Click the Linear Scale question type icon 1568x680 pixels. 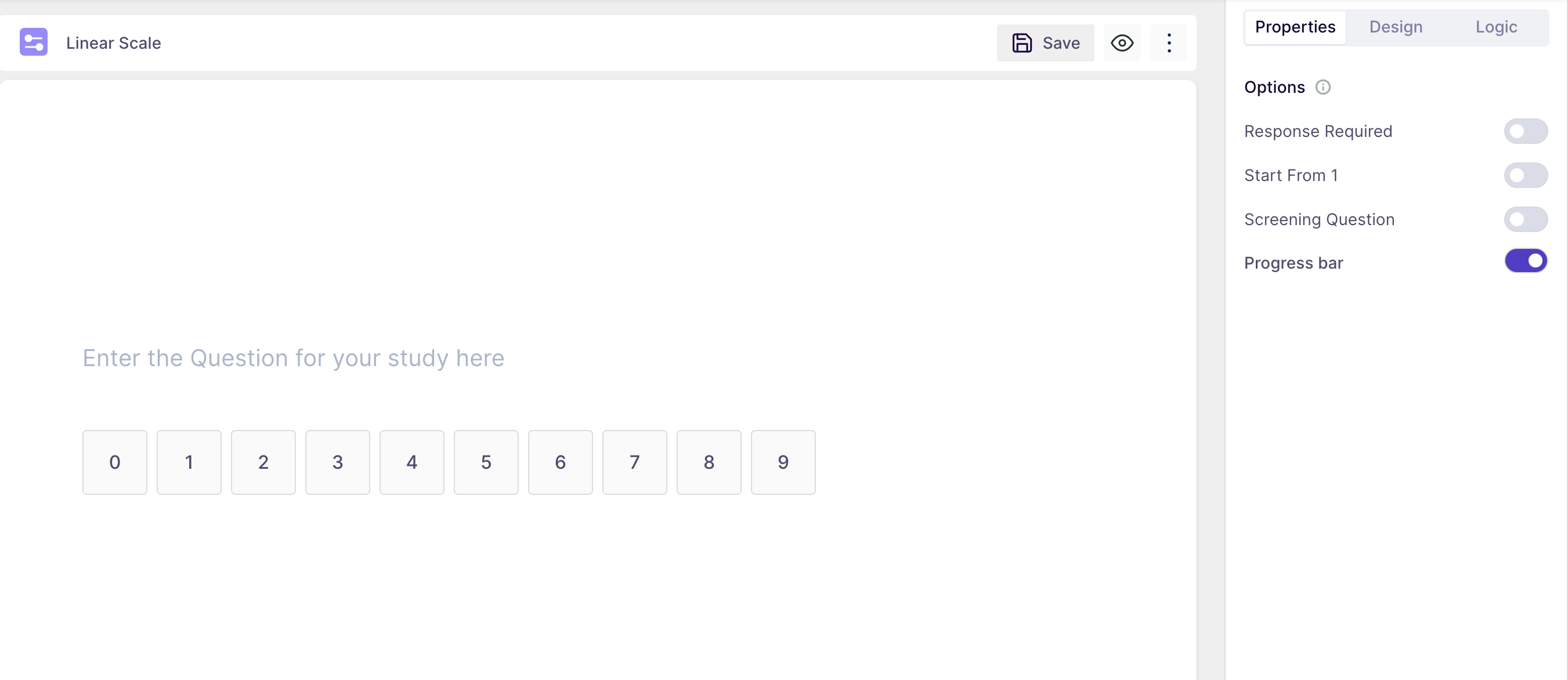point(34,42)
